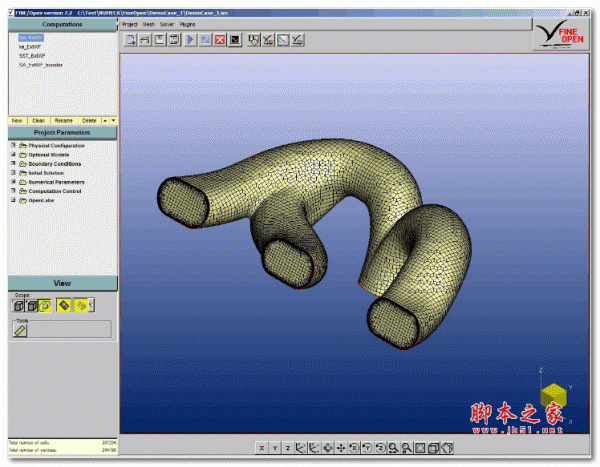Expand the Numerical Parameters tree node
Image resolution: width=600 pixels, height=467 pixels.
click(13, 182)
